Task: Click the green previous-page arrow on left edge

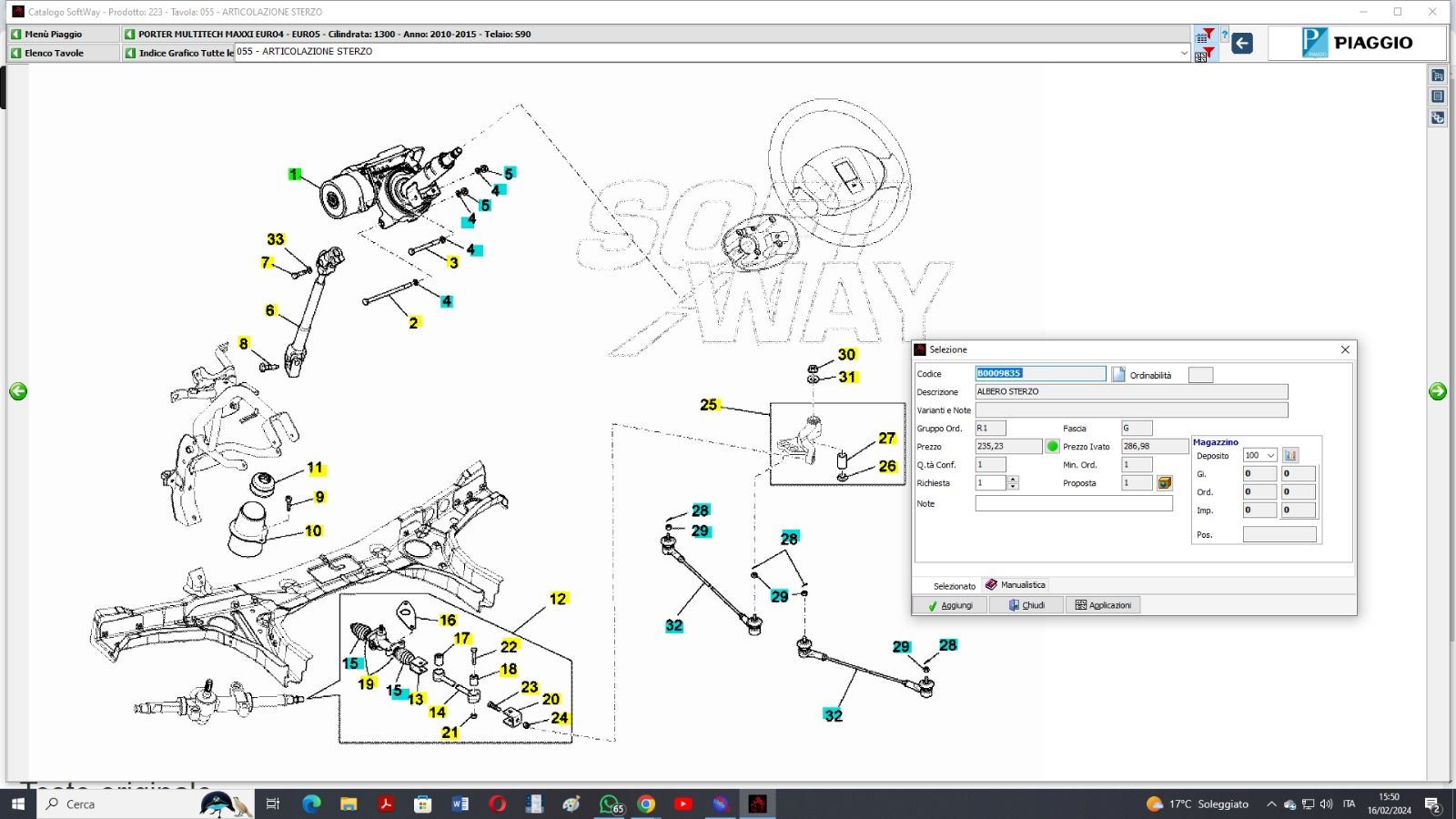Action: pos(18,391)
